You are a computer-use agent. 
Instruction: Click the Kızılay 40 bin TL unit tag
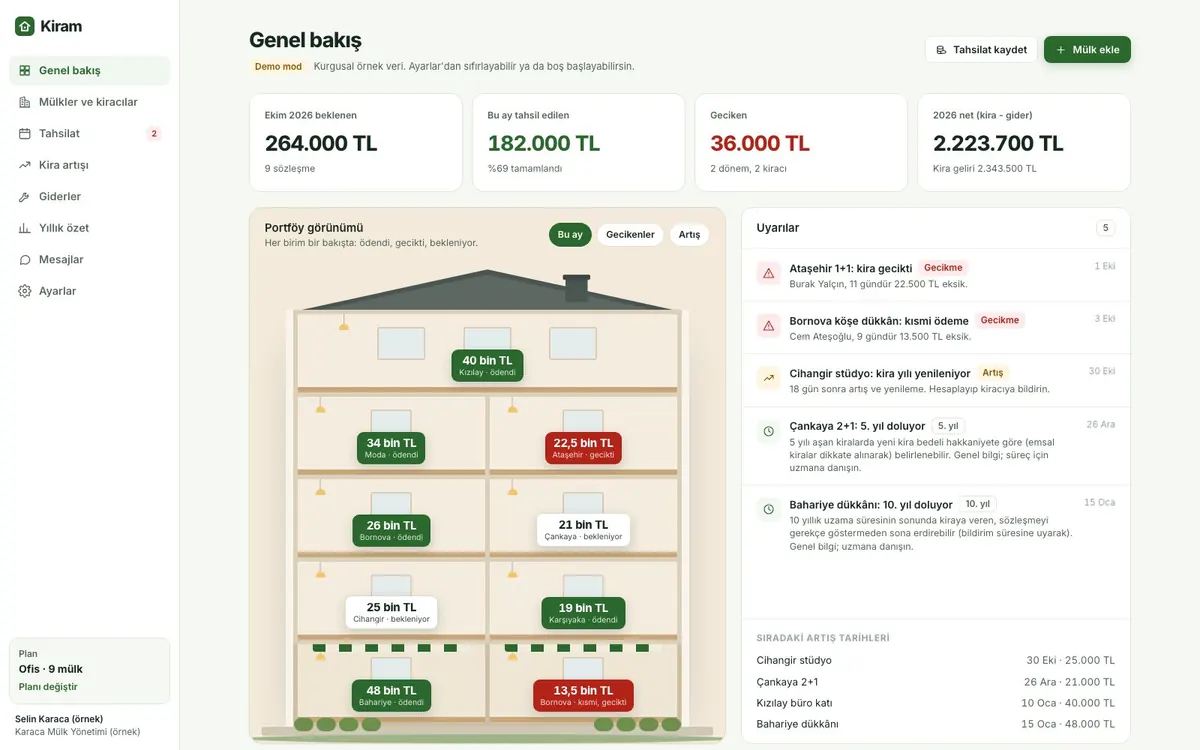click(x=487, y=366)
